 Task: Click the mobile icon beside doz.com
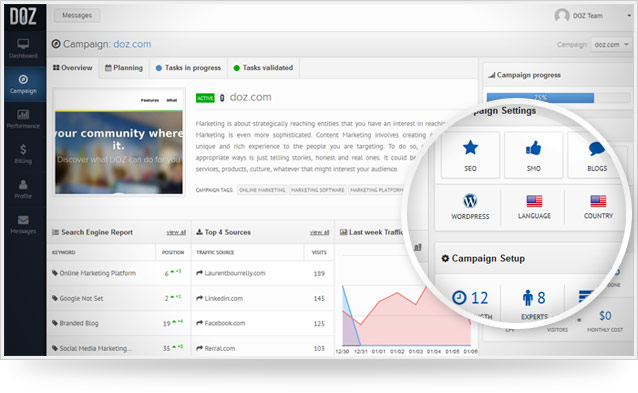pyautogui.click(x=222, y=98)
